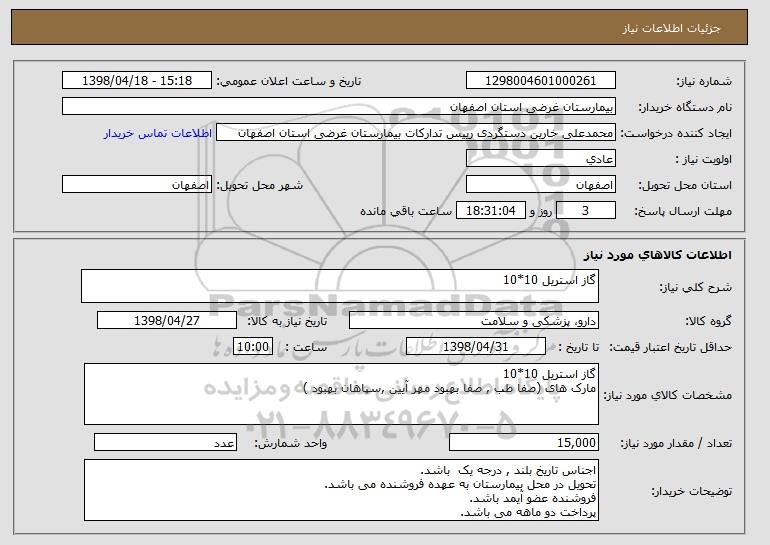Click the buyer notes text area

click(341, 490)
